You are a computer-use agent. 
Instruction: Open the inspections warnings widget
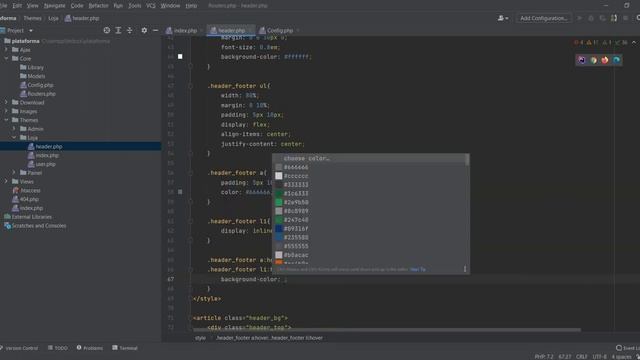[601, 42]
